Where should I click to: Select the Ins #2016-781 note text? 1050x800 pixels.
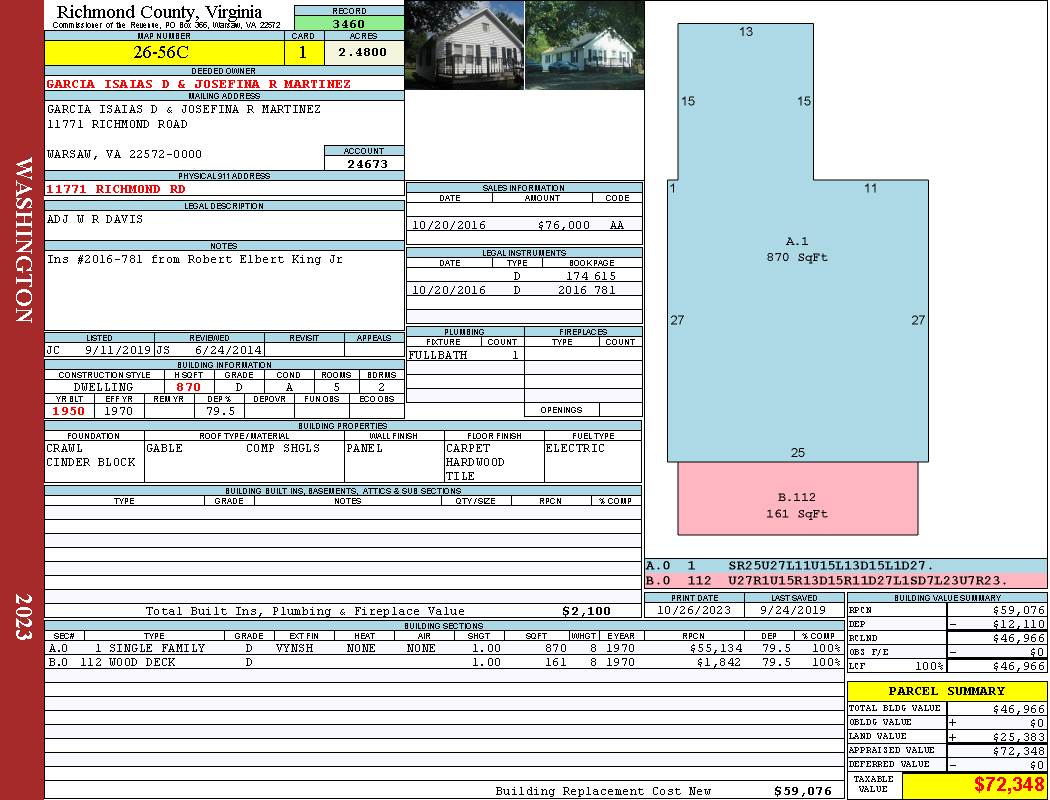(x=194, y=259)
